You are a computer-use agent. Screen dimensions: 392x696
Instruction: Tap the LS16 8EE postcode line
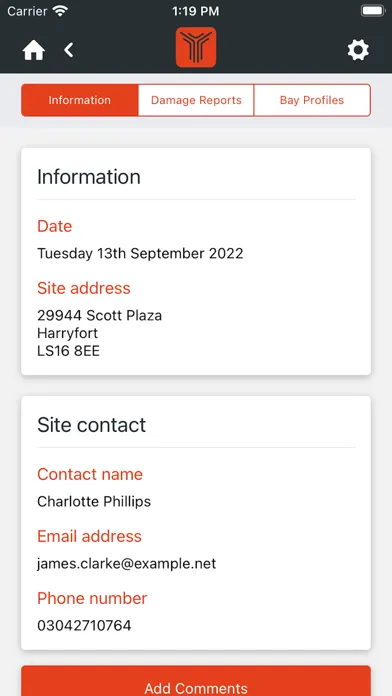(68, 351)
